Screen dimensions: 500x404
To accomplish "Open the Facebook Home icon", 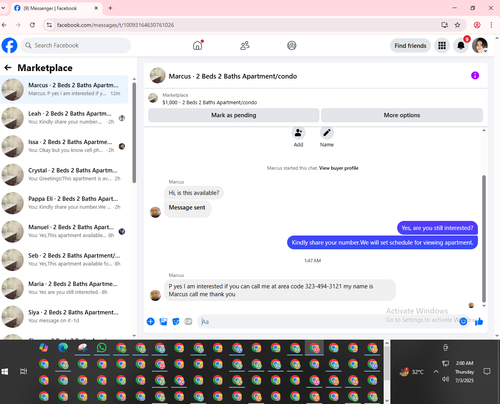I will pos(198,45).
